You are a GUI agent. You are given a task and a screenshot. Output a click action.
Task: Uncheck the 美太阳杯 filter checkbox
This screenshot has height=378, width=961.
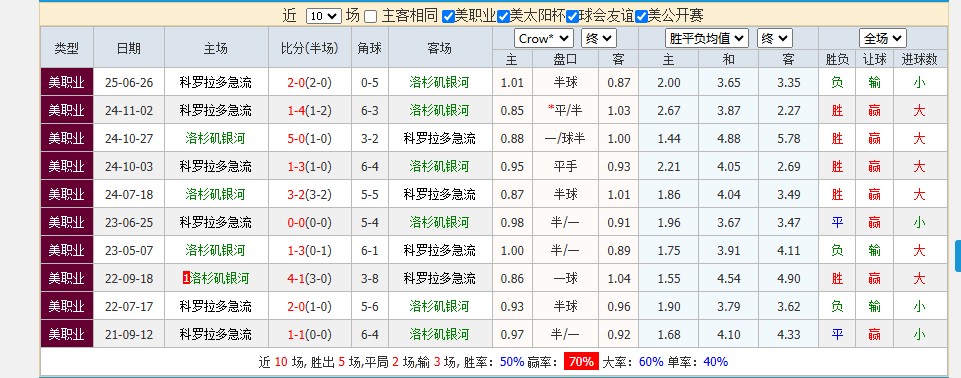tap(503, 17)
